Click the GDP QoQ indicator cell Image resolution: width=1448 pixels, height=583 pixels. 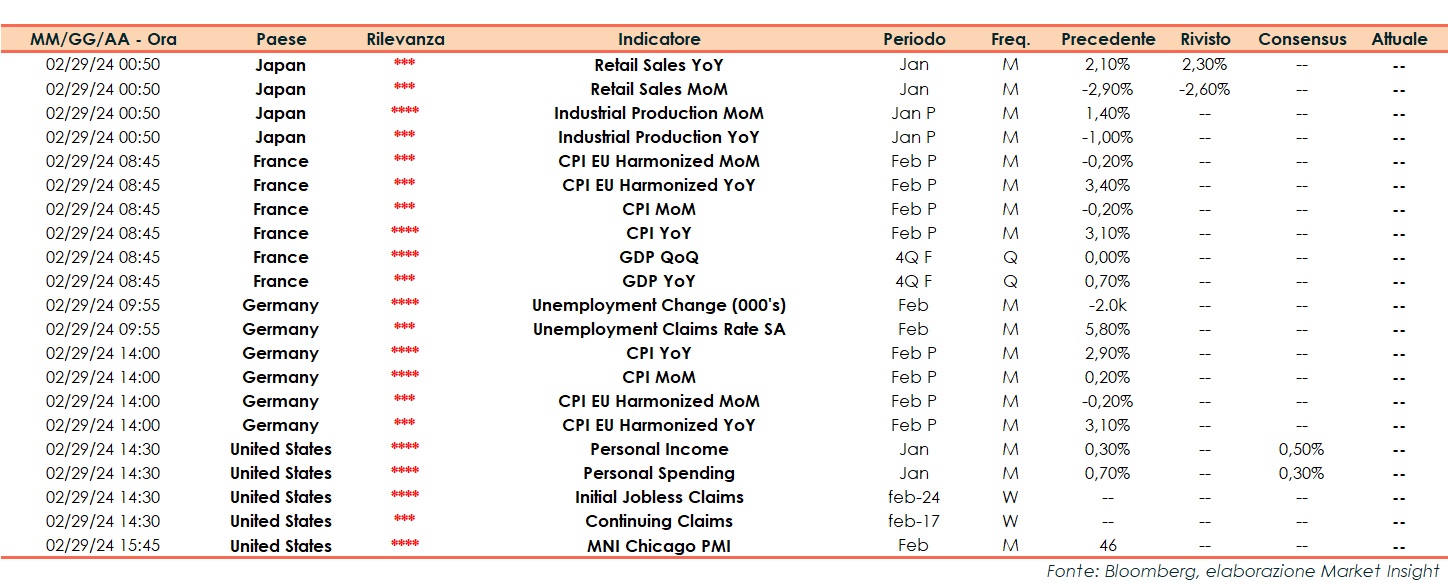tap(659, 257)
